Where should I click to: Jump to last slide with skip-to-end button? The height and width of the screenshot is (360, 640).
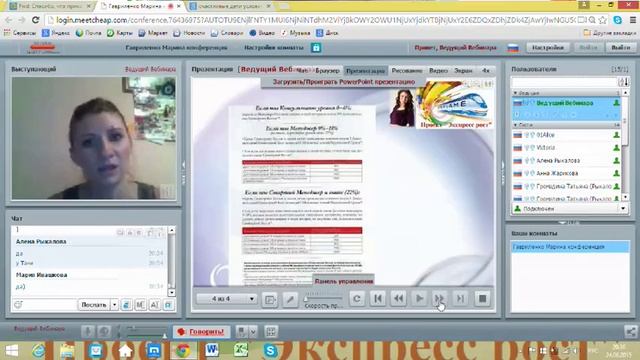coord(460,299)
